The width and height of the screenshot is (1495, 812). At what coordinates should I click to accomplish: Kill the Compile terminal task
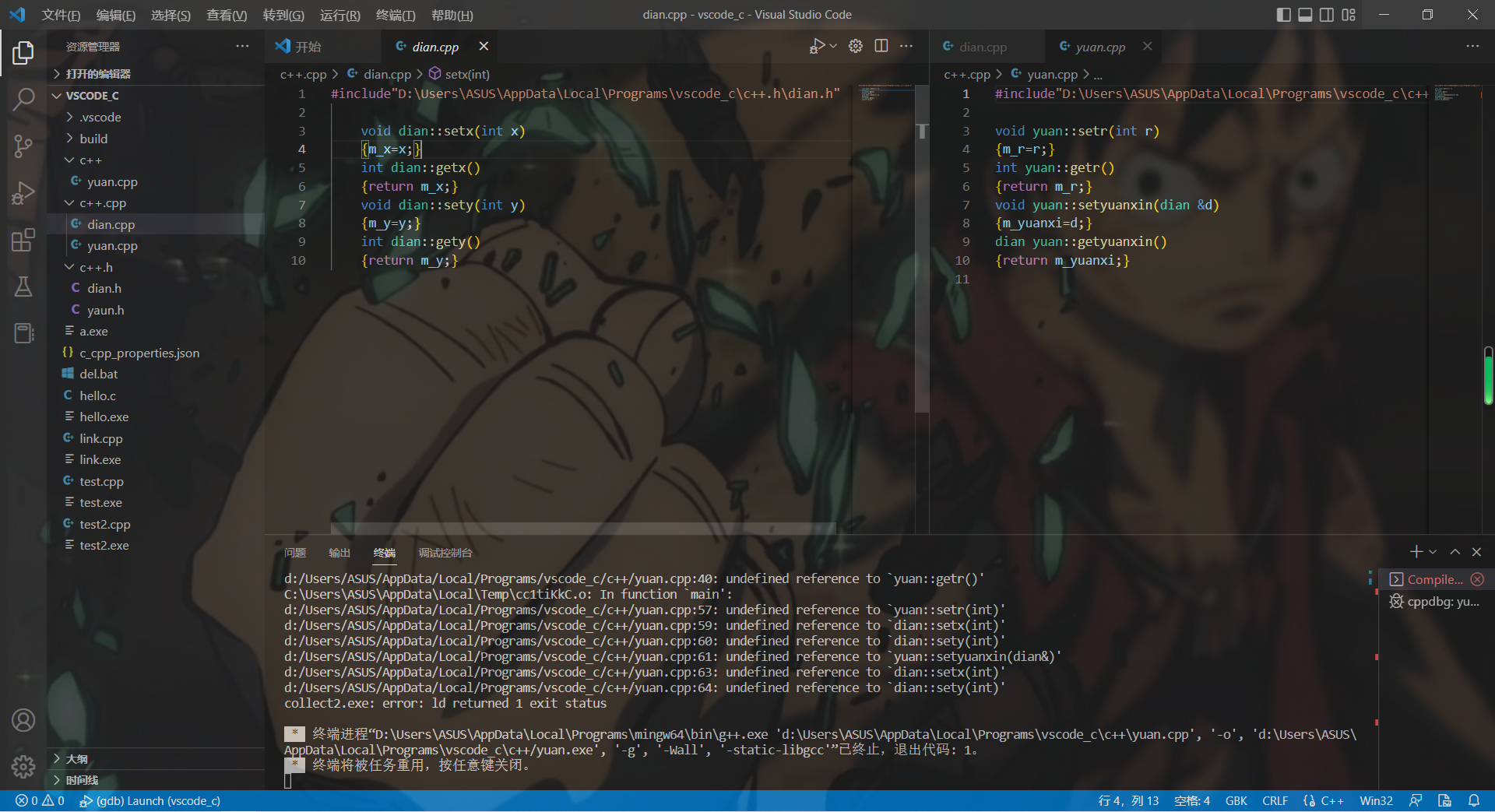[x=1477, y=579]
